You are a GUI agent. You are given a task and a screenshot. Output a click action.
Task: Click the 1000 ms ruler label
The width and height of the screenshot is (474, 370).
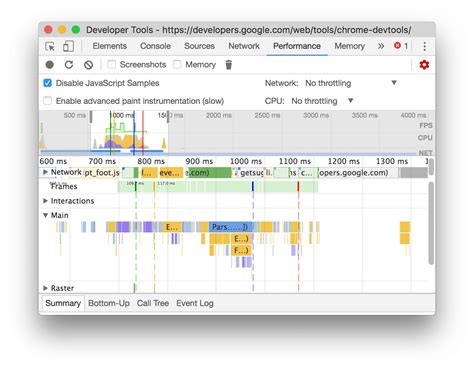[246, 161]
